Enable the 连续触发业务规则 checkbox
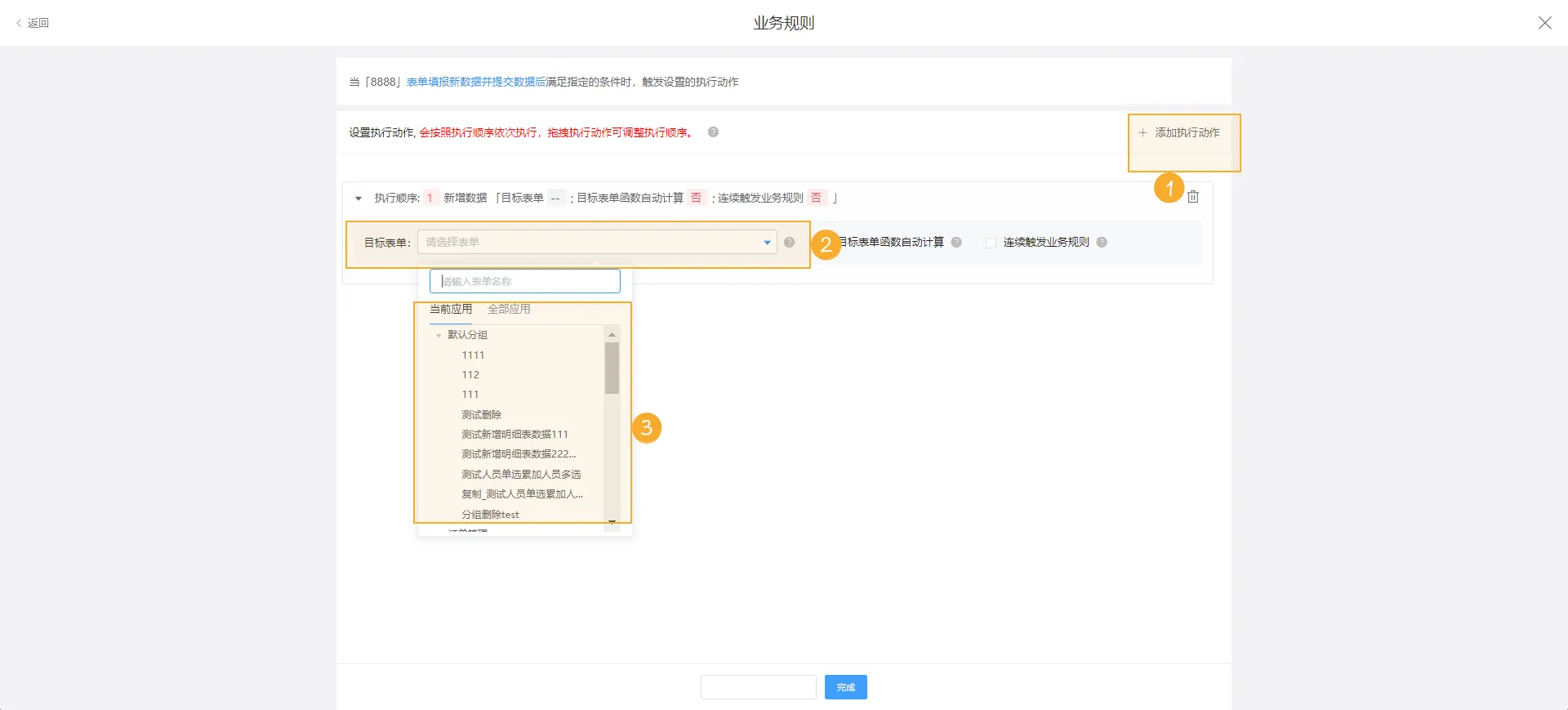 point(991,243)
